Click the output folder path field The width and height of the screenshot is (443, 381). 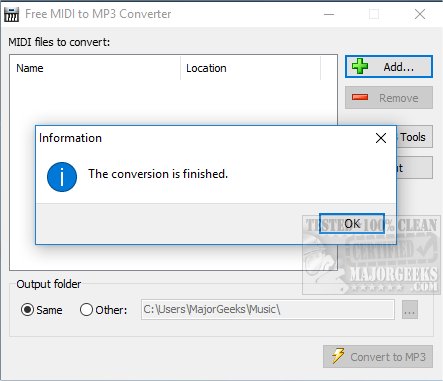tap(268, 310)
